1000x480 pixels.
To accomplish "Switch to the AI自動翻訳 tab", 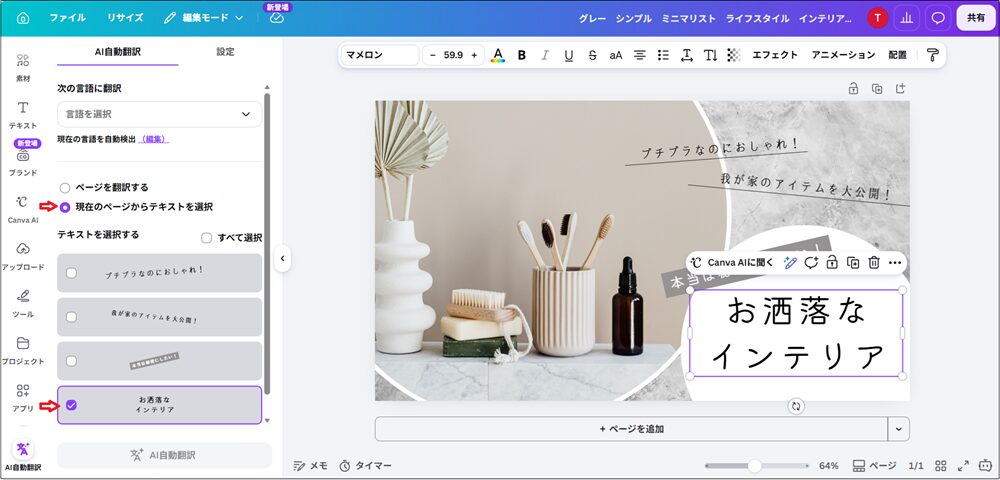I will tap(118, 52).
